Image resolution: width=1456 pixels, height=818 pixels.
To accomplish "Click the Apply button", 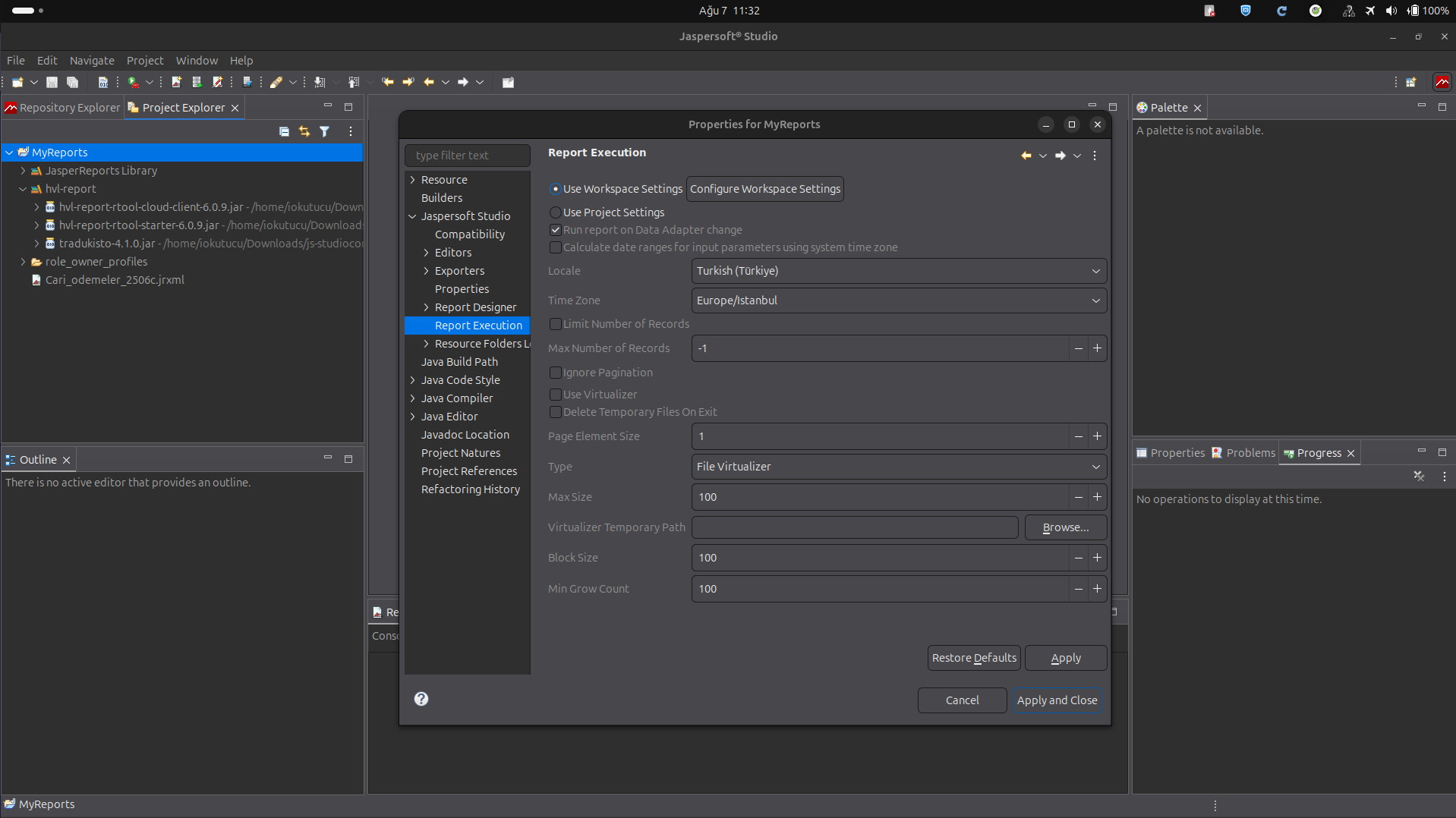I will pos(1066,658).
